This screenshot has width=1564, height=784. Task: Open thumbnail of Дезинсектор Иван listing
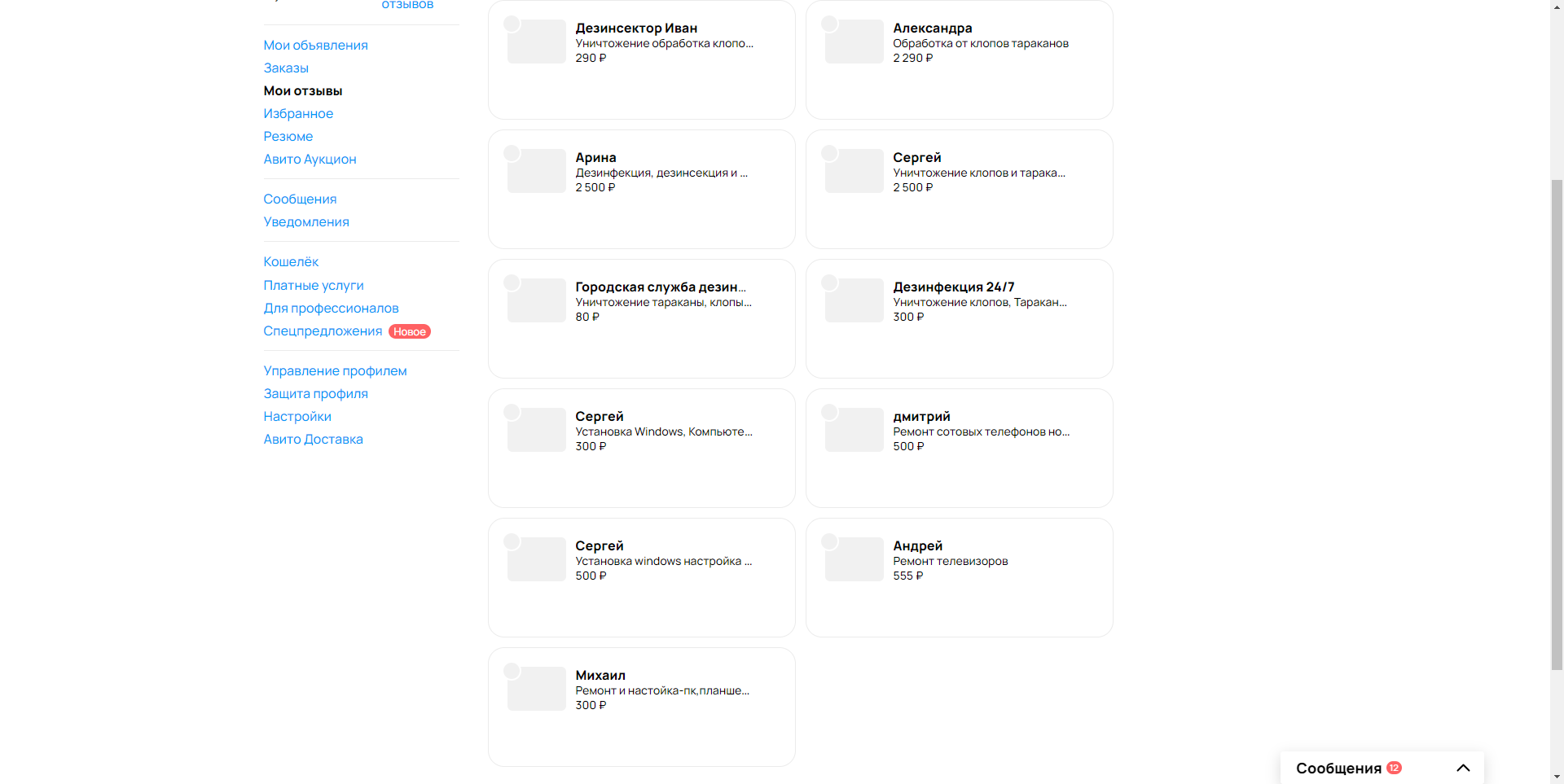pos(536,42)
